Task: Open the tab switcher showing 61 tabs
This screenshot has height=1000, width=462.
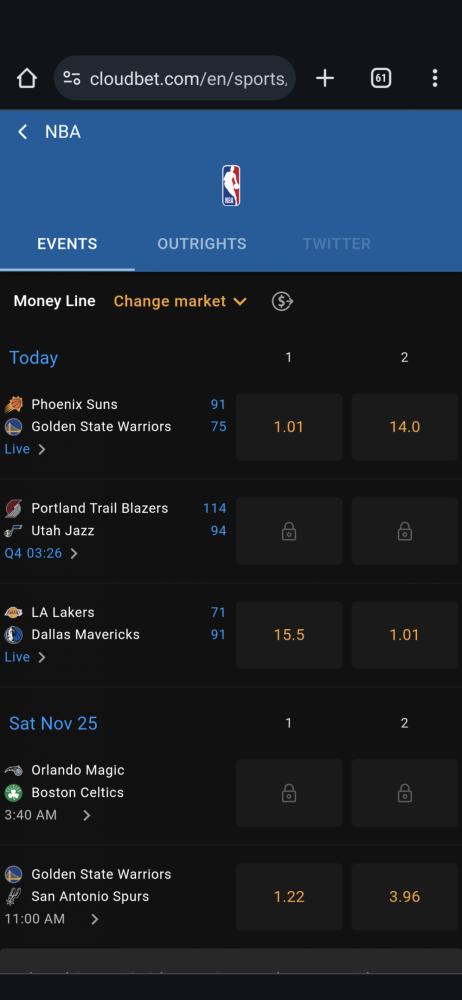Action: (380, 78)
